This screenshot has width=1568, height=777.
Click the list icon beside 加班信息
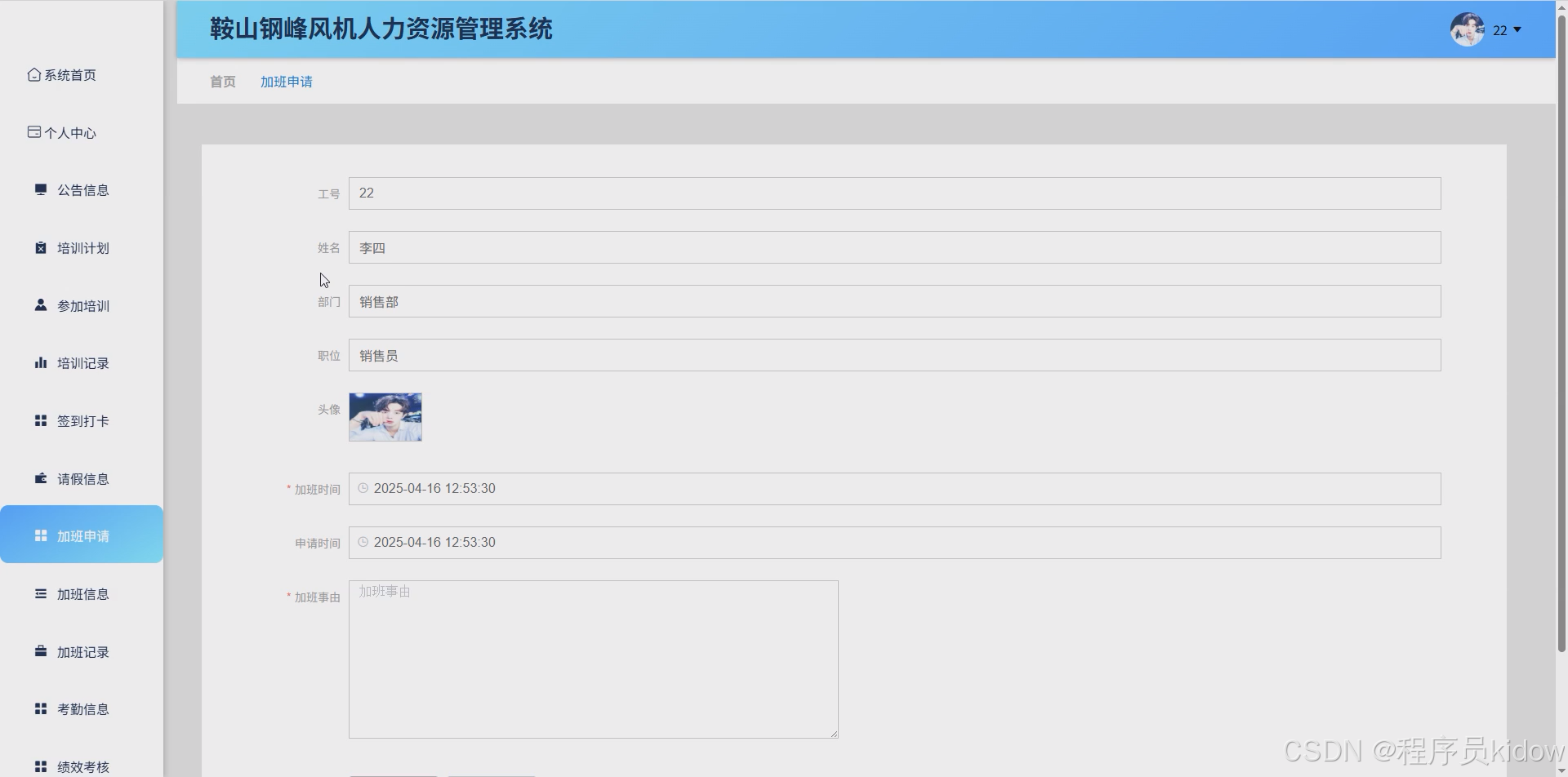tap(41, 593)
